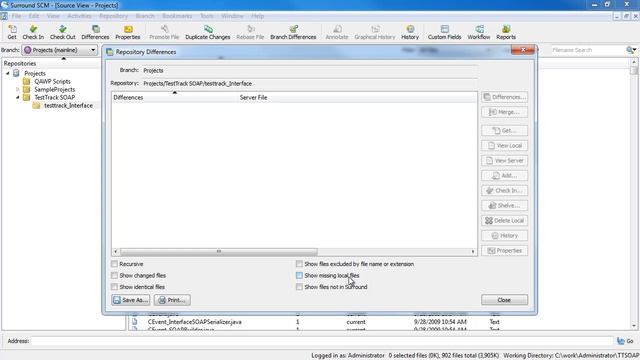Click the Go icon beside the Address bar
640x360 pixels.
click(x=625, y=341)
